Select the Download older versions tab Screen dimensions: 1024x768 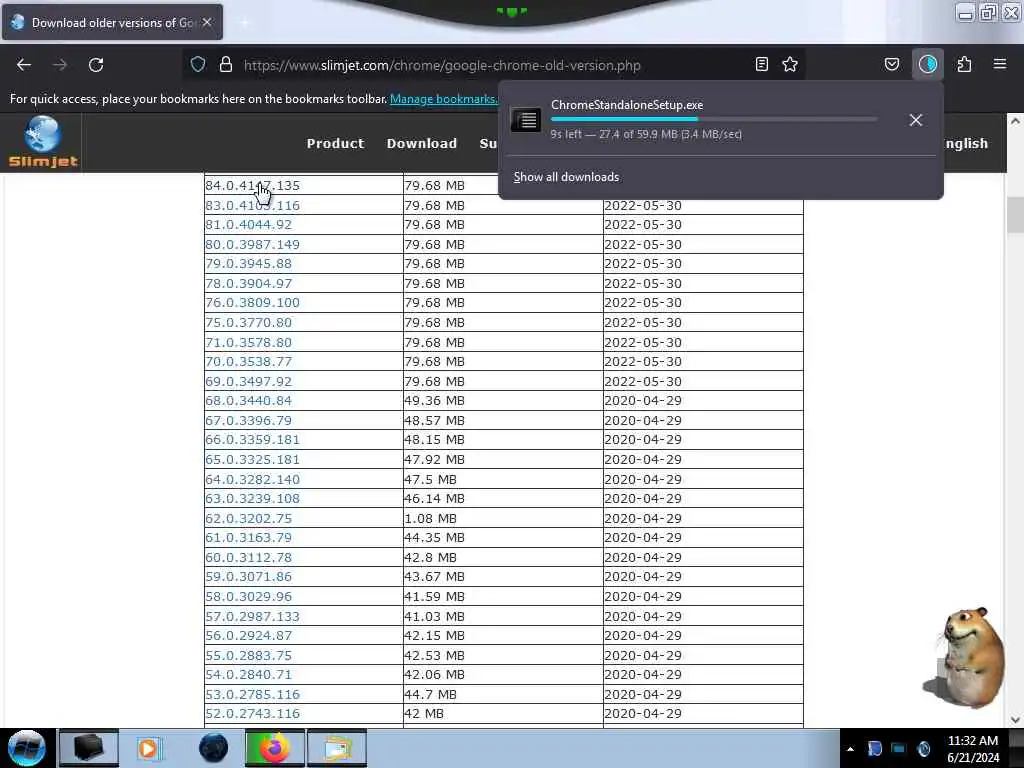pyautogui.click(x=112, y=22)
